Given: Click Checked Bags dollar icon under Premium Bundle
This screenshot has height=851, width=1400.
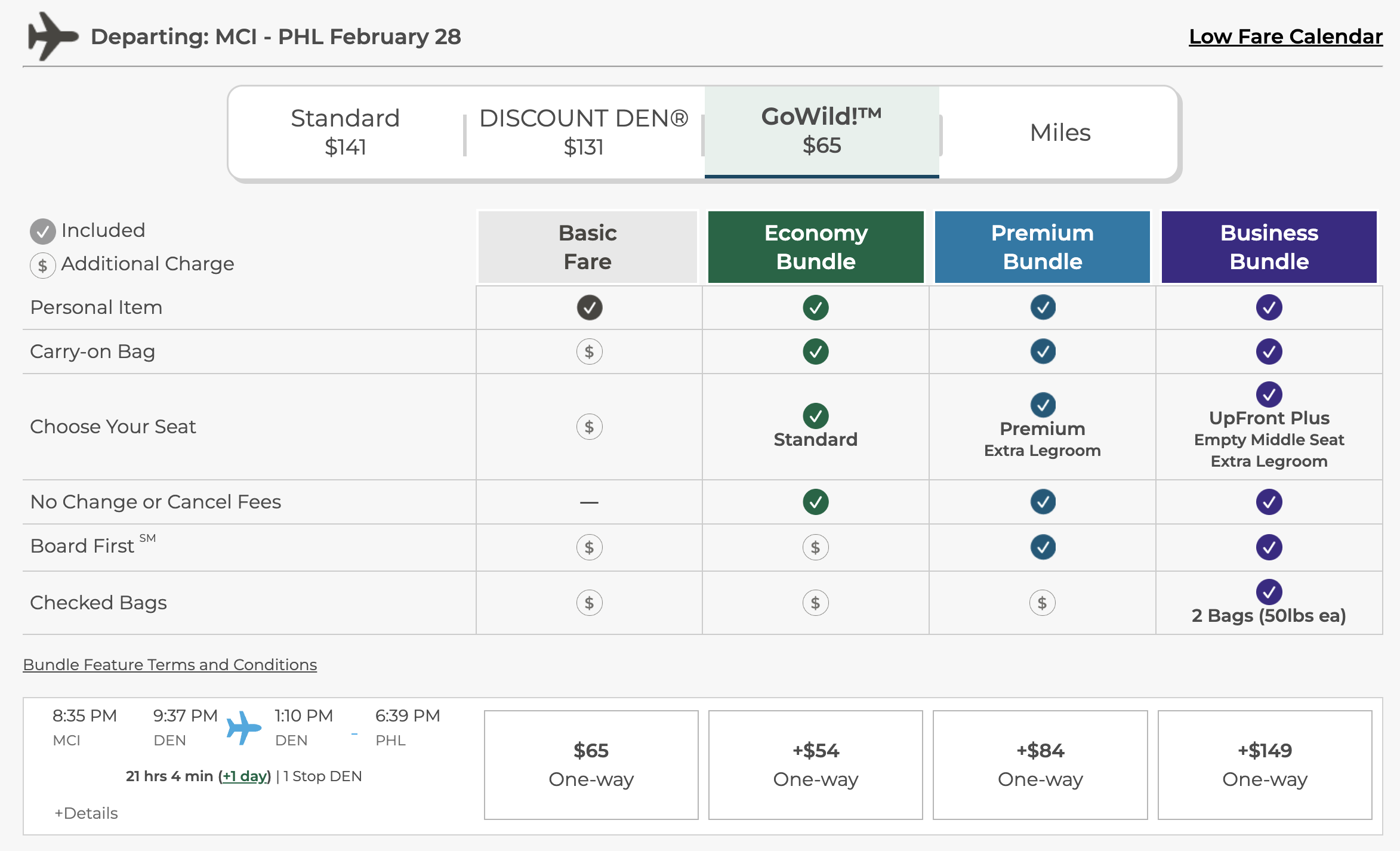Looking at the screenshot, I should click(1043, 603).
